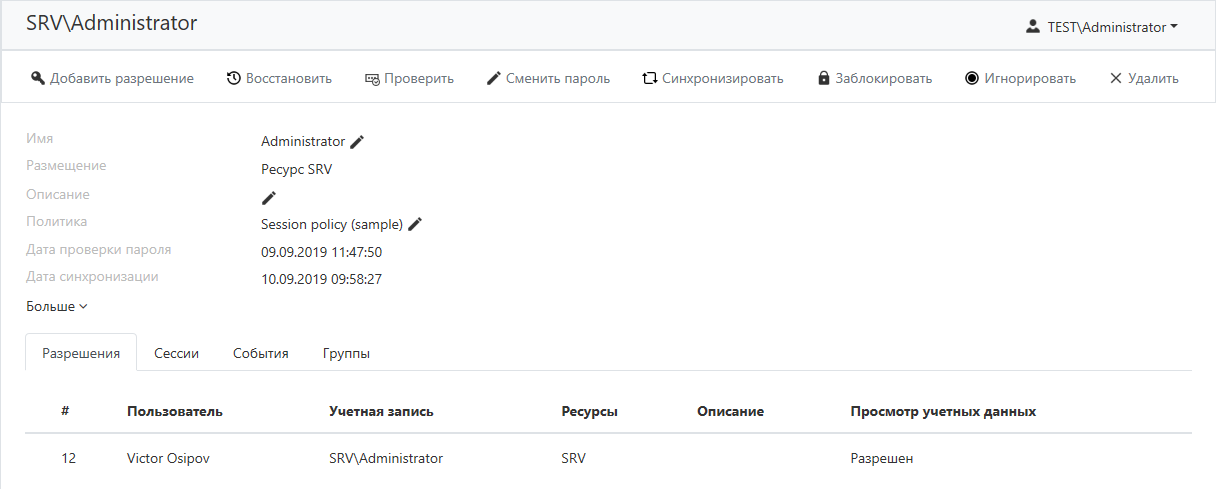Screen dimensions: 1216x489
Task: Select the Разрешения tab
Action: (81, 353)
